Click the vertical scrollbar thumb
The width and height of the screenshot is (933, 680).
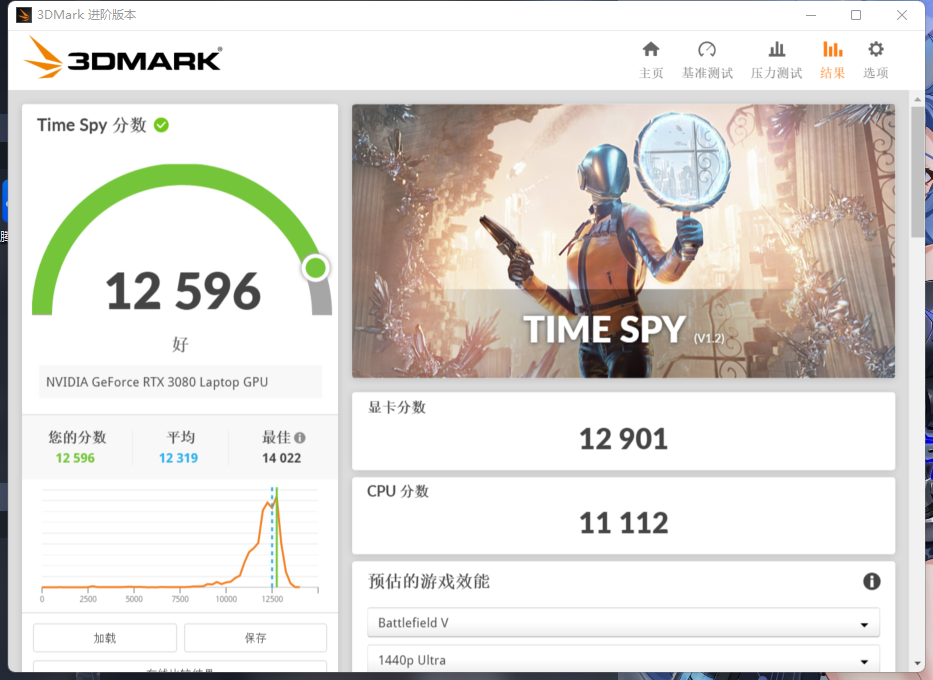(917, 173)
